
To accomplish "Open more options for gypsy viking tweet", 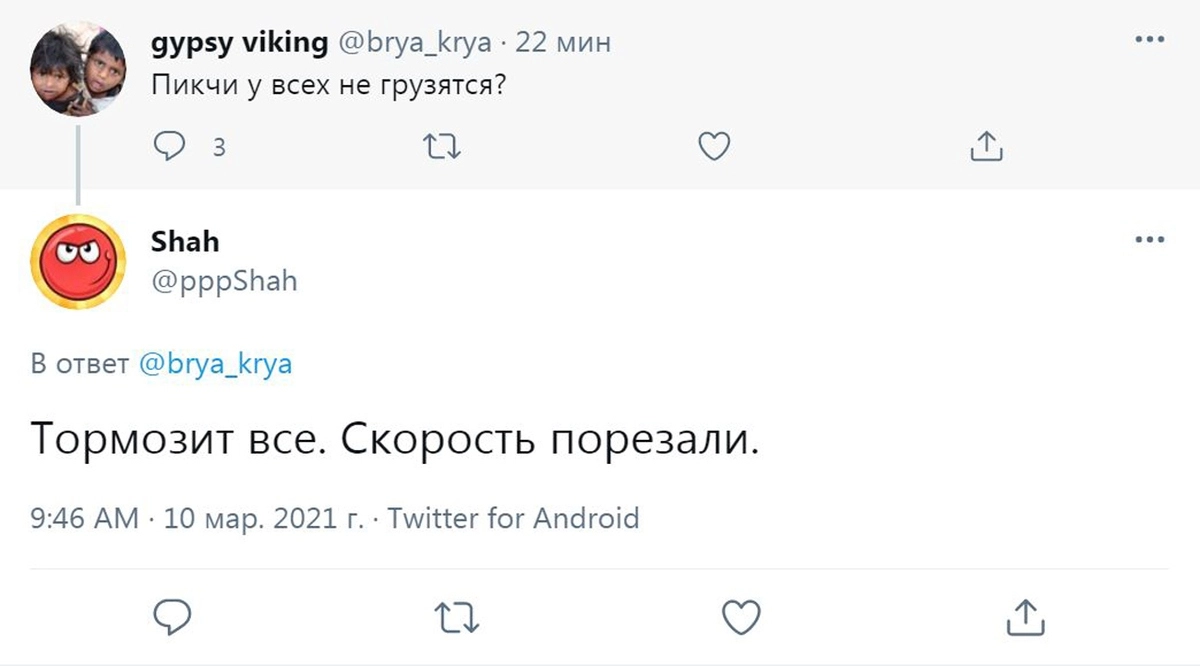I will coord(1150,41).
